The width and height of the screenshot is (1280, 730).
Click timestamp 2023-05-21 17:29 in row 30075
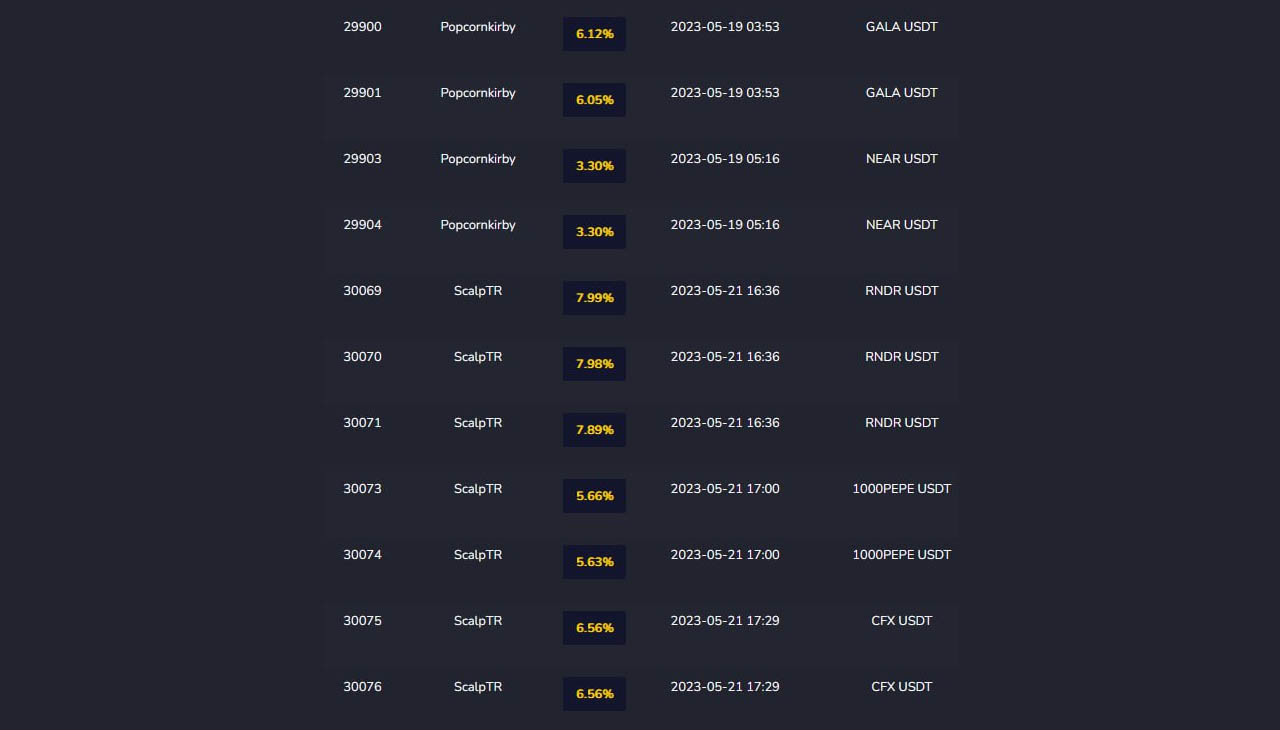tap(724, 621)
